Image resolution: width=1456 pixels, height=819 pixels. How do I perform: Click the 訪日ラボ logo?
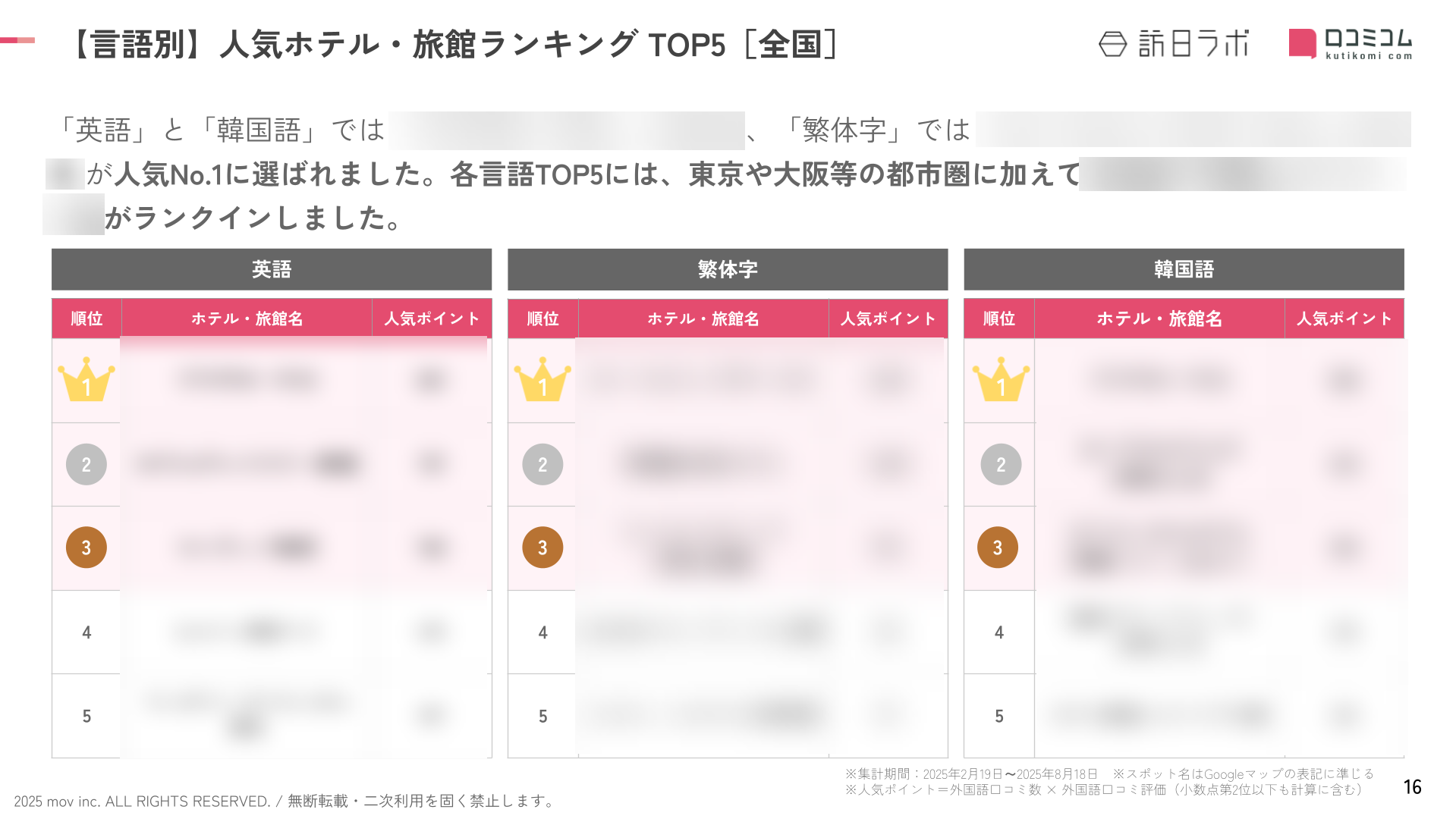pos(1173,44)
